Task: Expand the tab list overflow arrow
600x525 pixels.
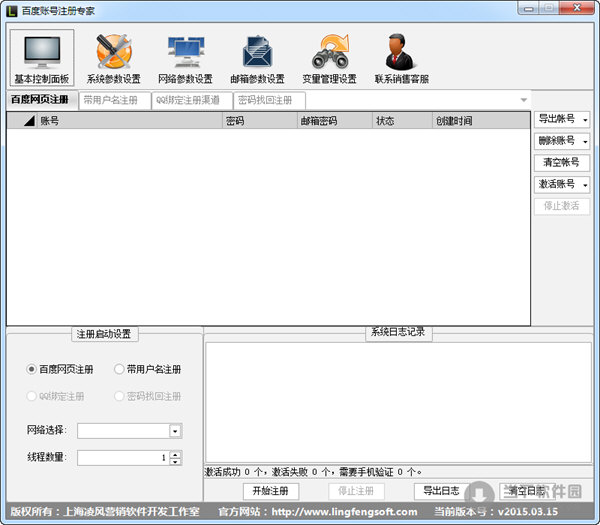Action: coord(523,100)
